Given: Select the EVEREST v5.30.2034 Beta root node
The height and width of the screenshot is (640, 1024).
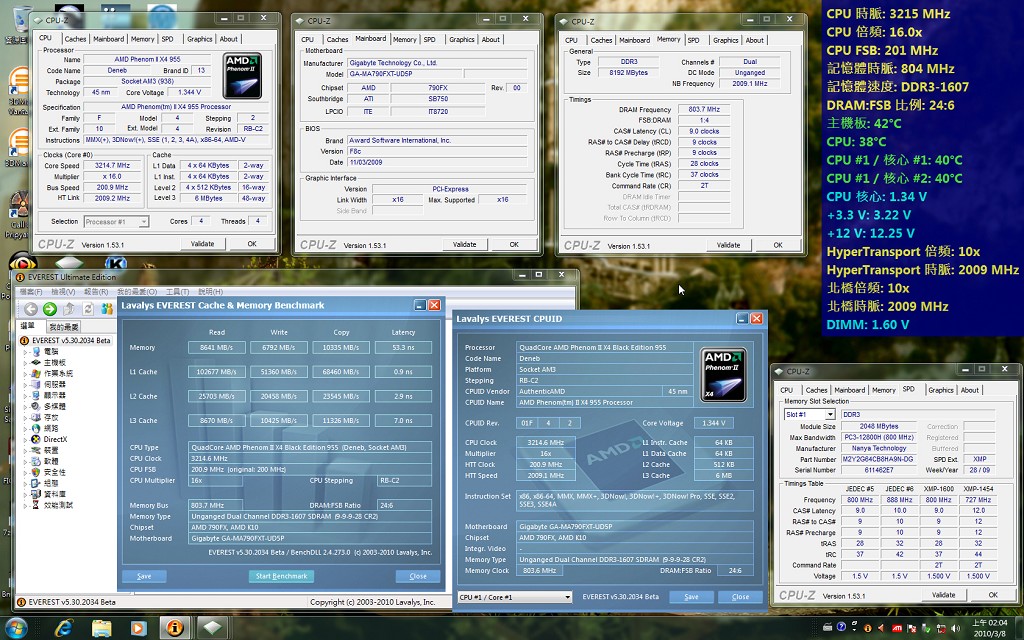Looking at the screenshot, I should (x=65, y=340).
